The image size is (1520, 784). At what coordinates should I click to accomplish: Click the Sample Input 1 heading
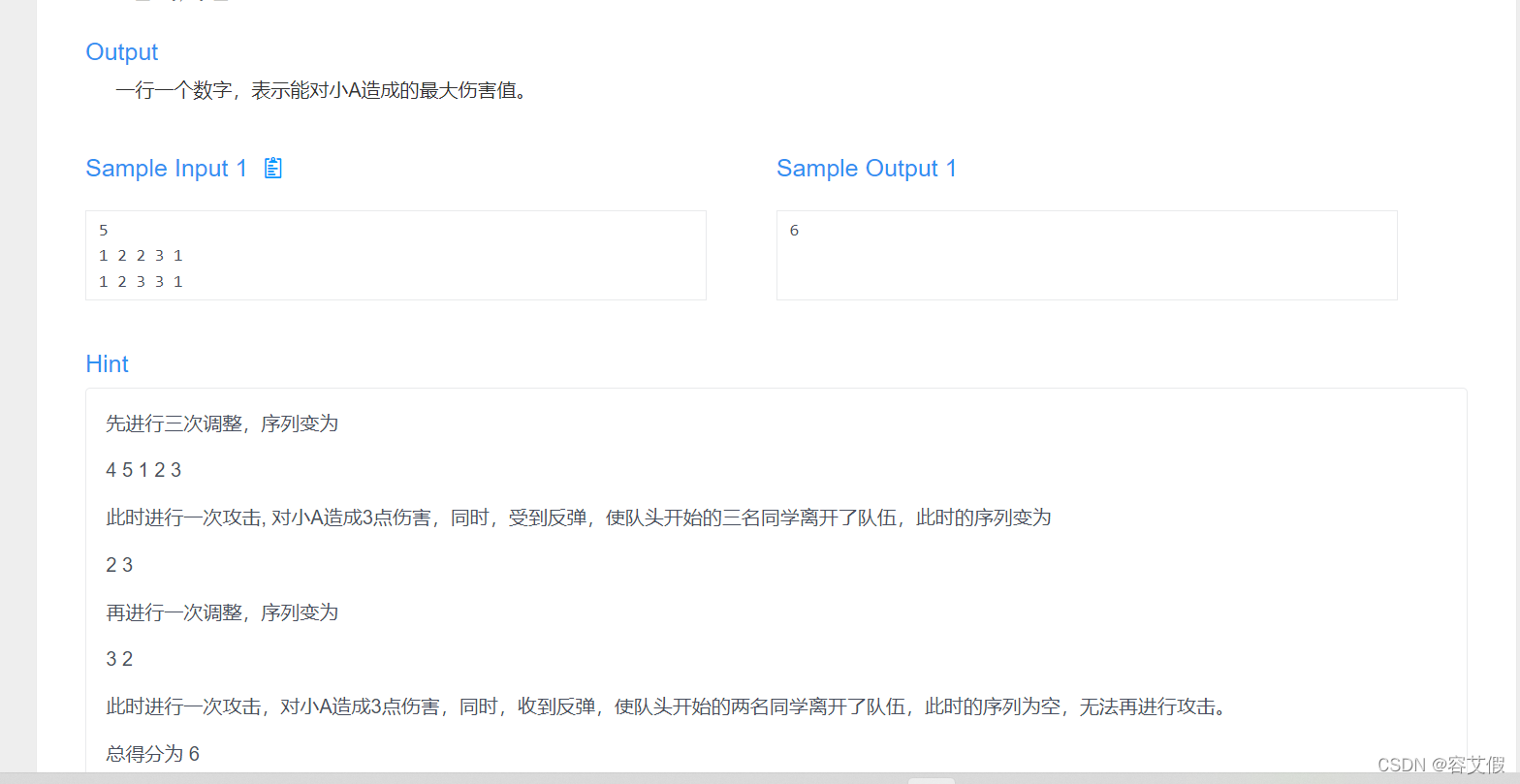(x=166, y=169)
